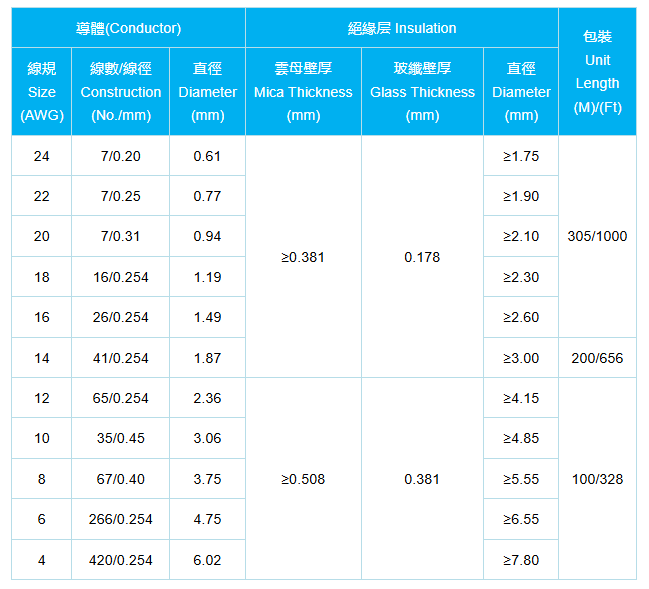Screen dimensions: 649x589
Task: Click the 導體(Conductor) header cell
Action: (x=128, y=28)
